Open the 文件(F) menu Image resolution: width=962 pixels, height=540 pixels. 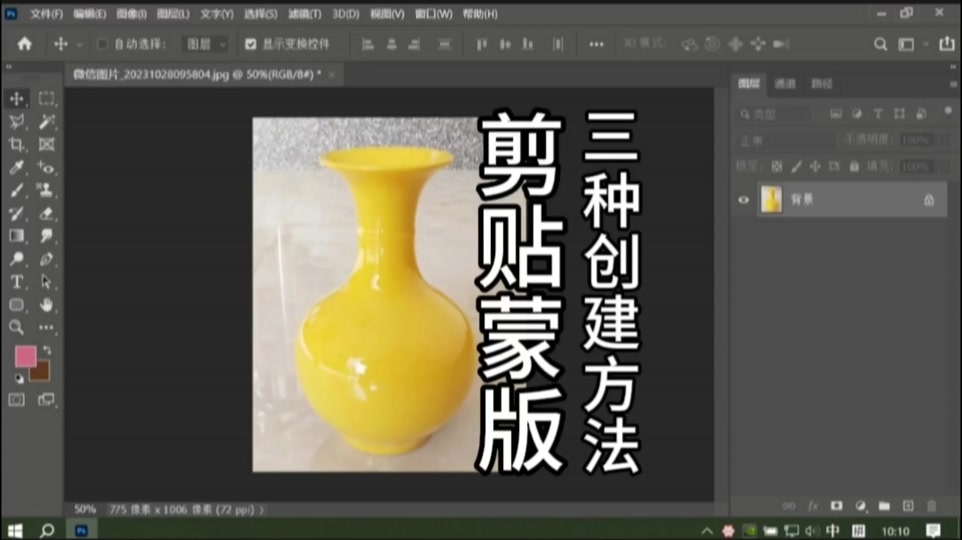click(x=47, y=14)
